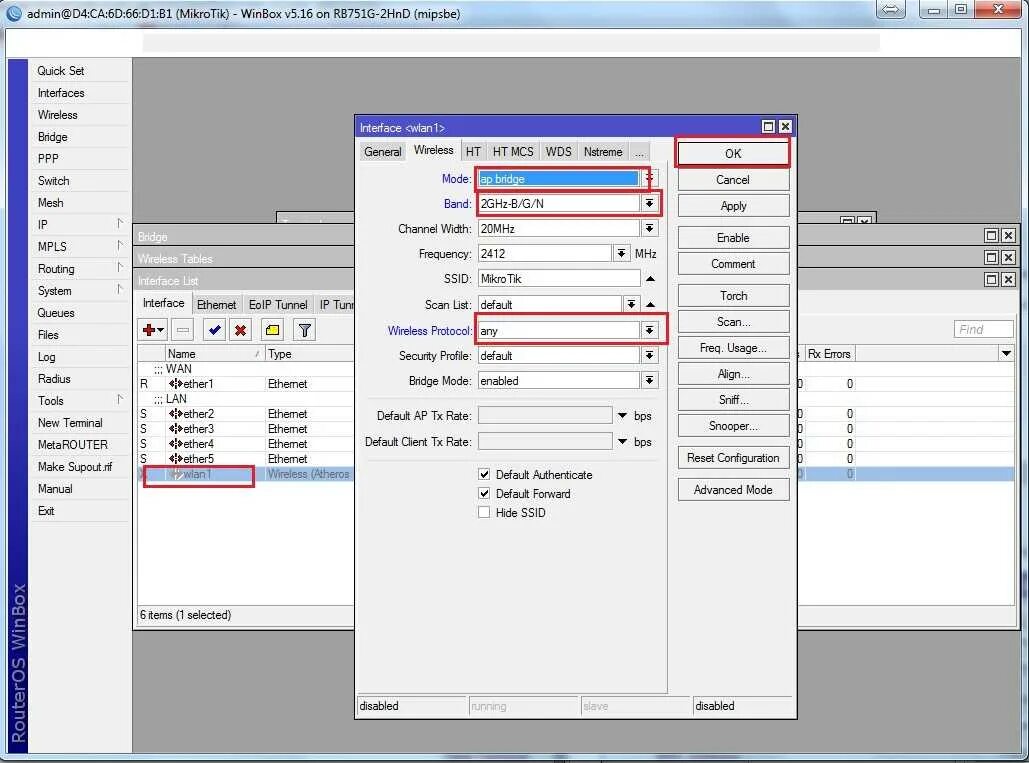Click the Enable button
The image size is (1029, 763).
[733, 238]
